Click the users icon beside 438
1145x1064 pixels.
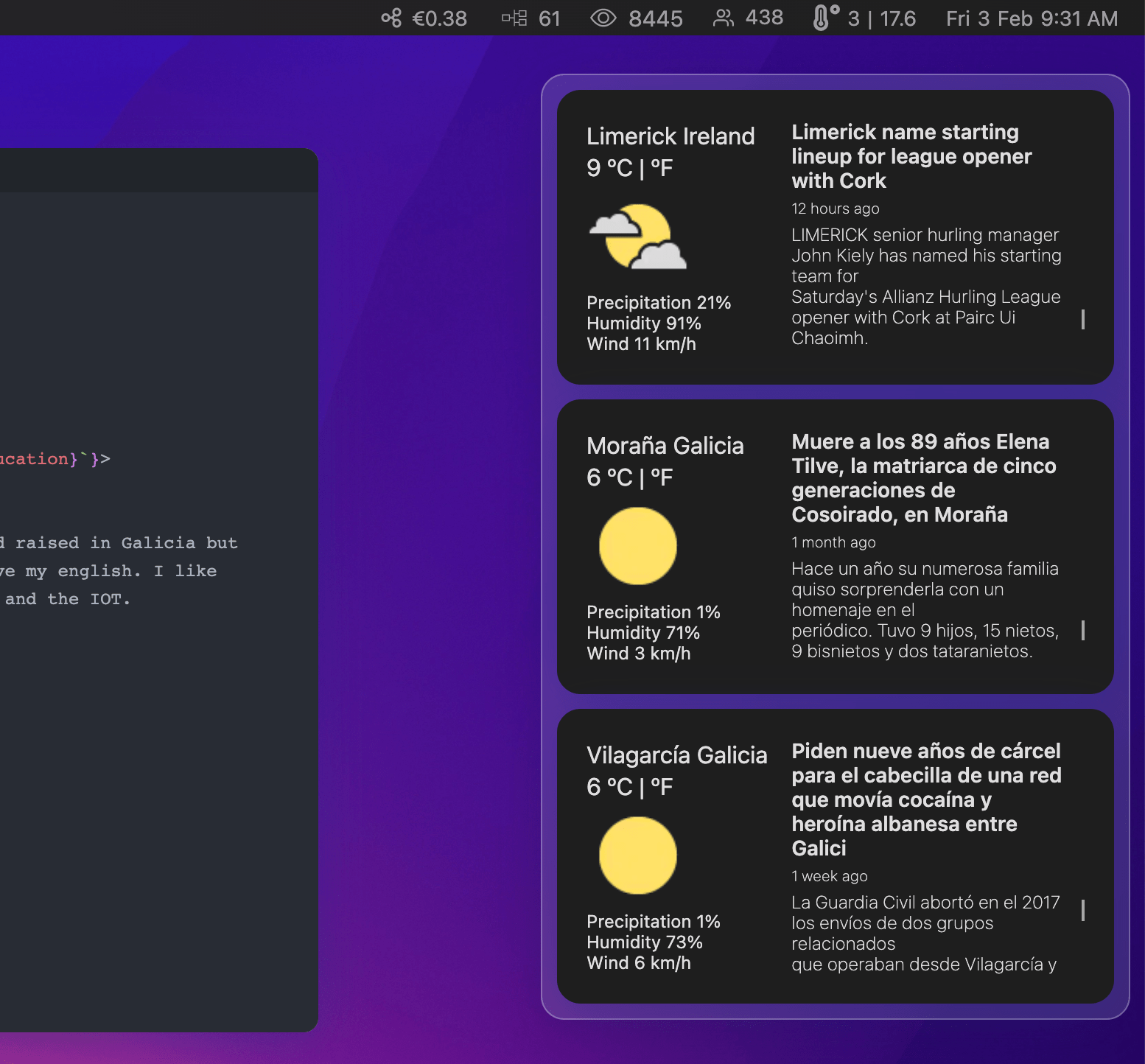click(724, 18)
